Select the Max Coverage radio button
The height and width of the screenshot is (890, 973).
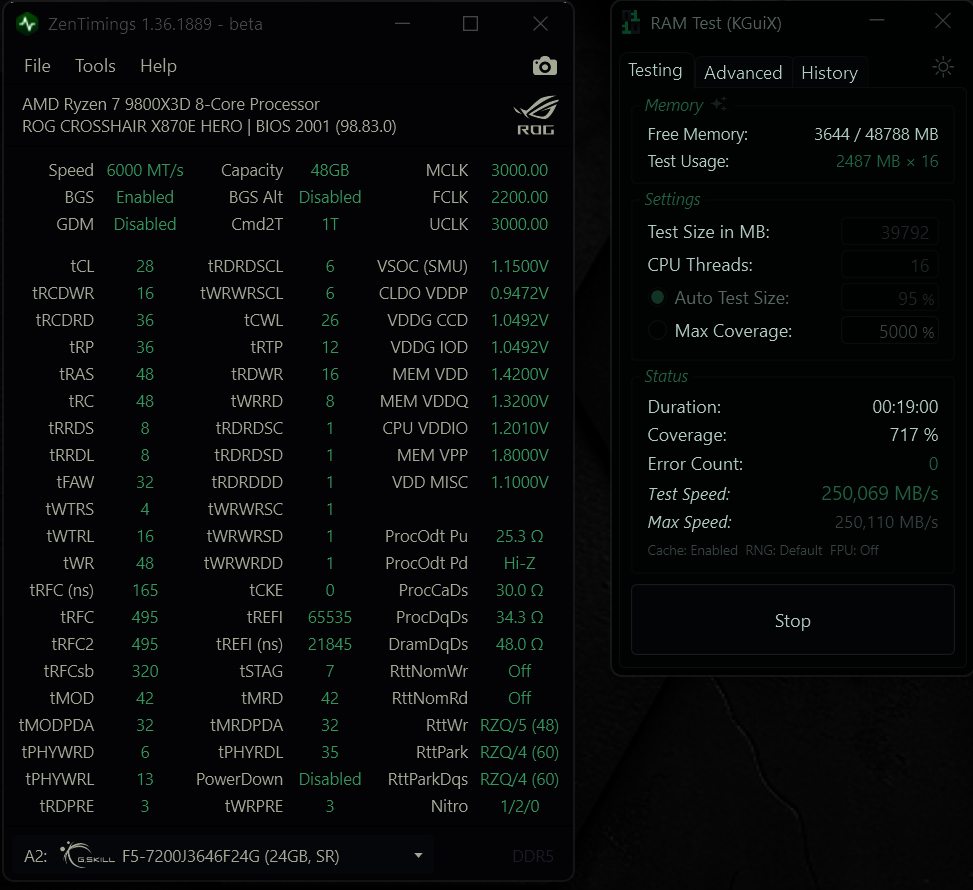[x=657, y=331]
